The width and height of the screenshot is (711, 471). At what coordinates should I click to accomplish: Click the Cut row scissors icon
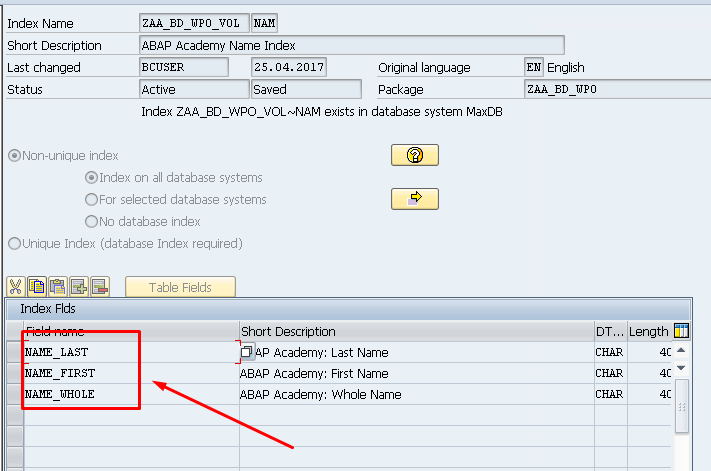pyautogui.click(x=16, y=287)
